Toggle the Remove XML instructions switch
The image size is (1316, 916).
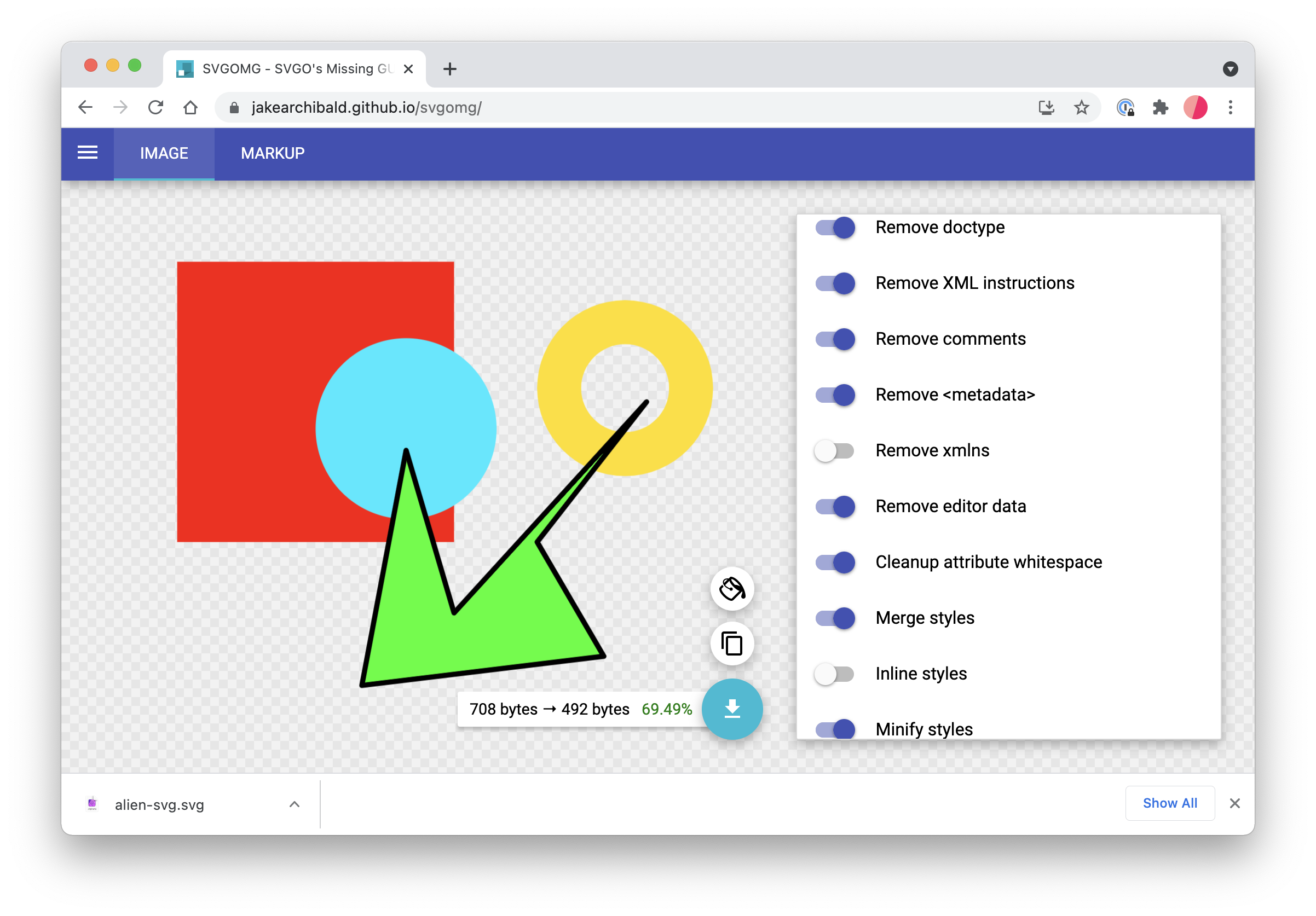pos(834,283)
